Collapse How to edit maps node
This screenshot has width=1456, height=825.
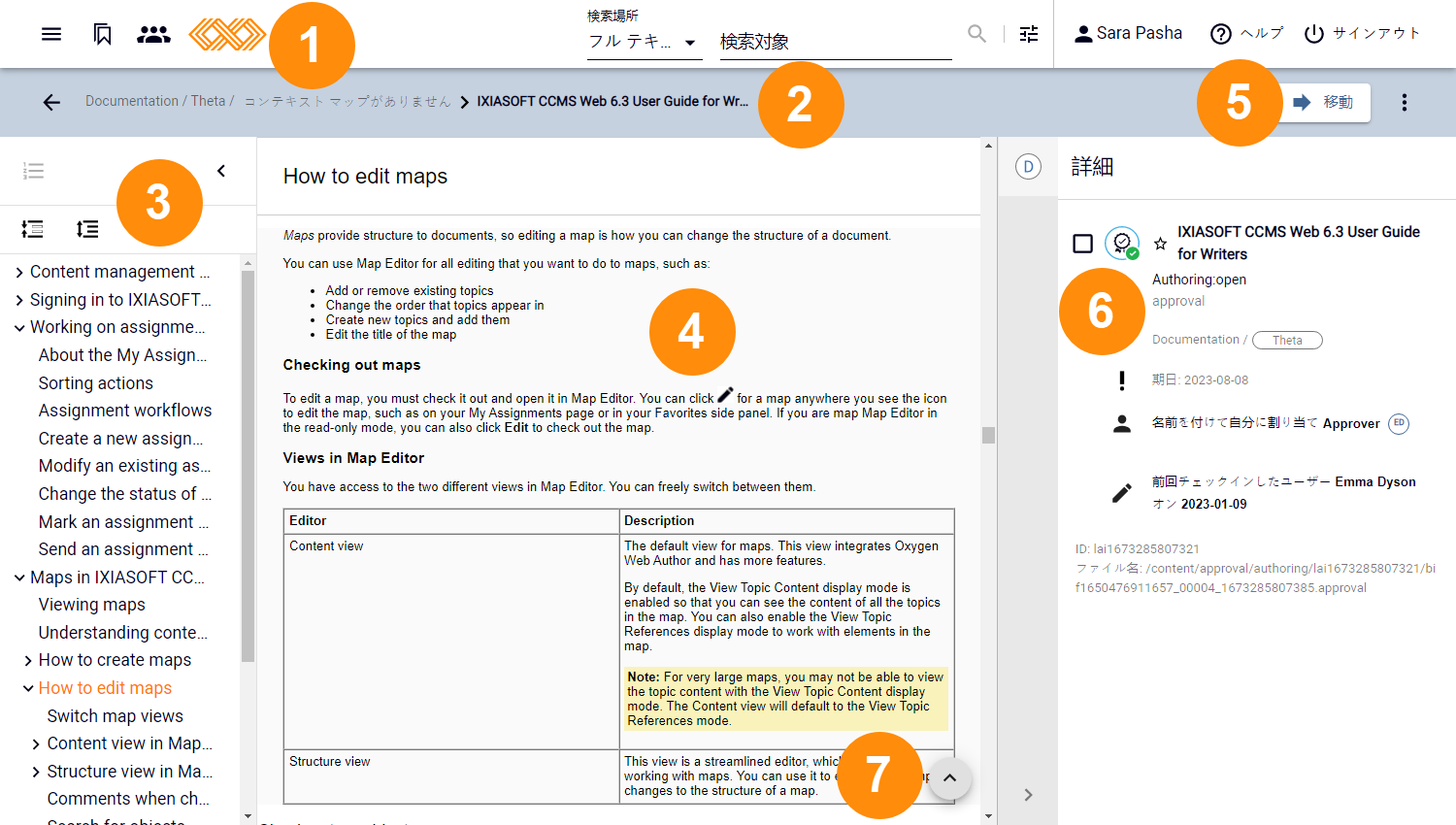click(x=28, y=688)
